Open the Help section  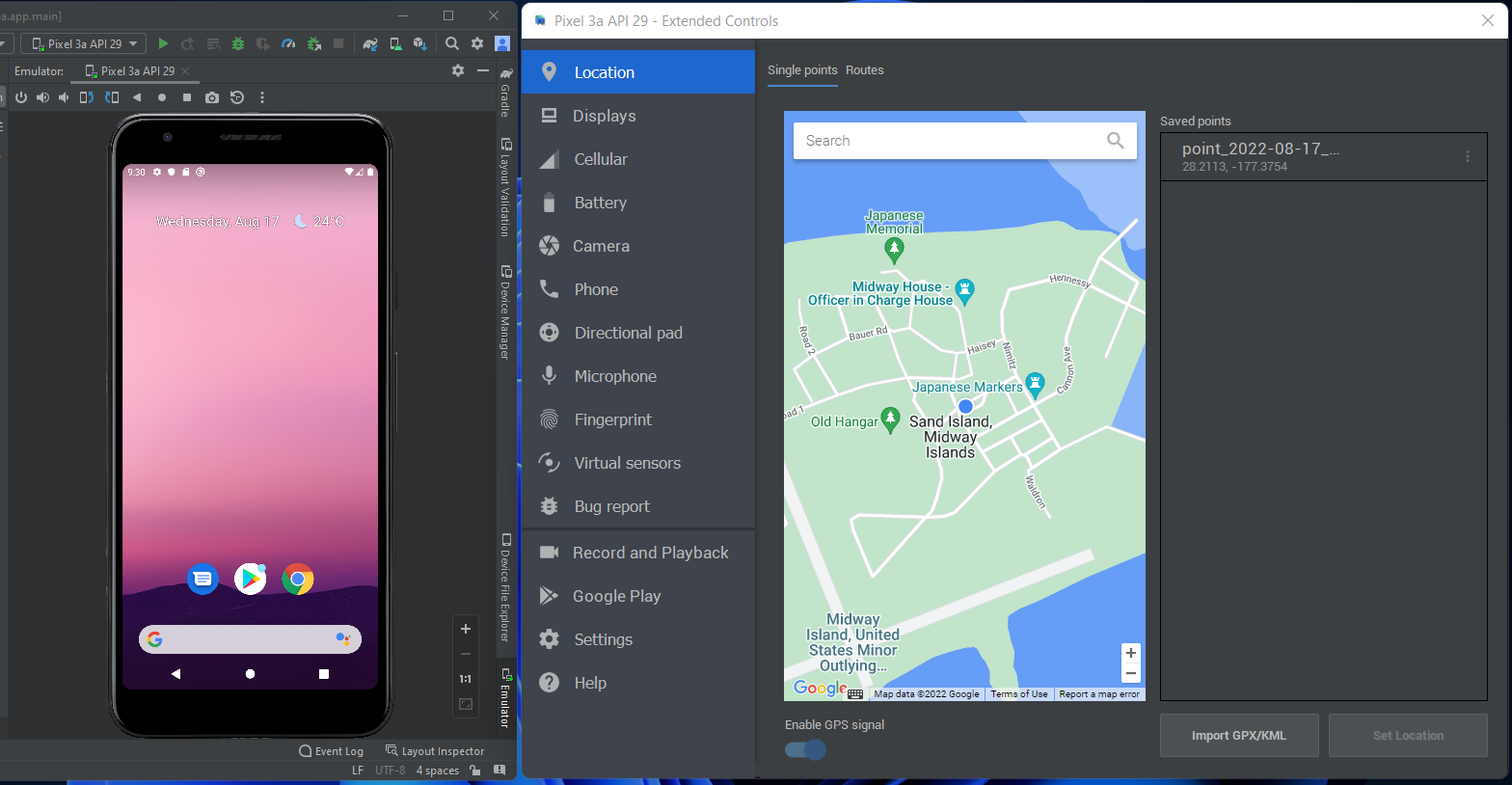638,683
